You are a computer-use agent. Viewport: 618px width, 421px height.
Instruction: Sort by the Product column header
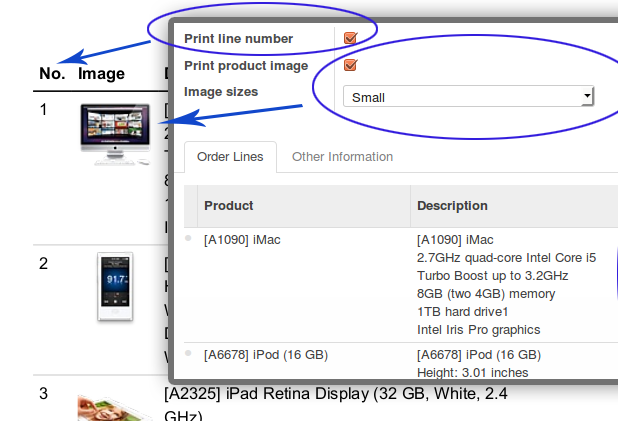[229, 205]
